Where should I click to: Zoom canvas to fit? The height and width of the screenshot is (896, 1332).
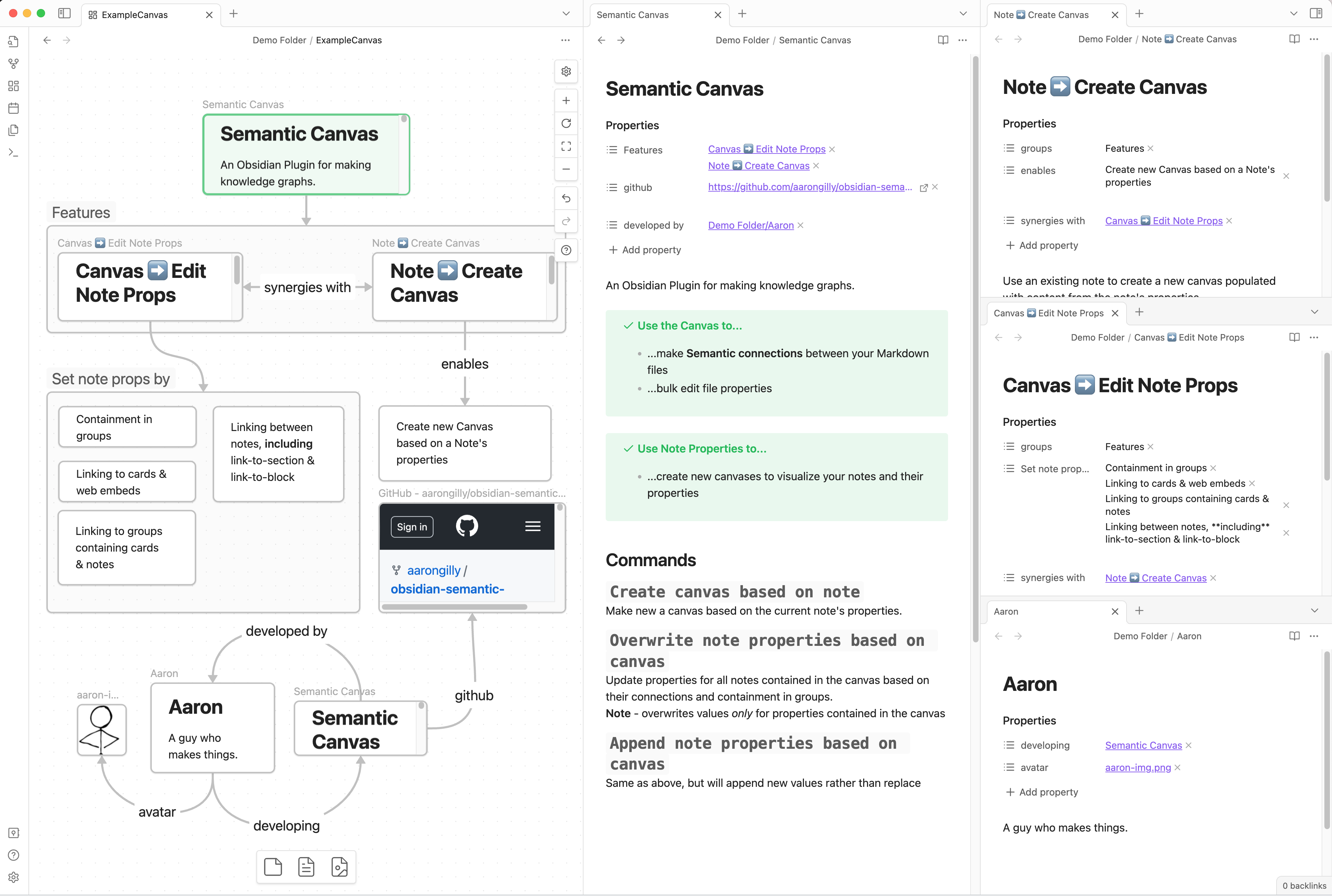(x=566, y=146)
